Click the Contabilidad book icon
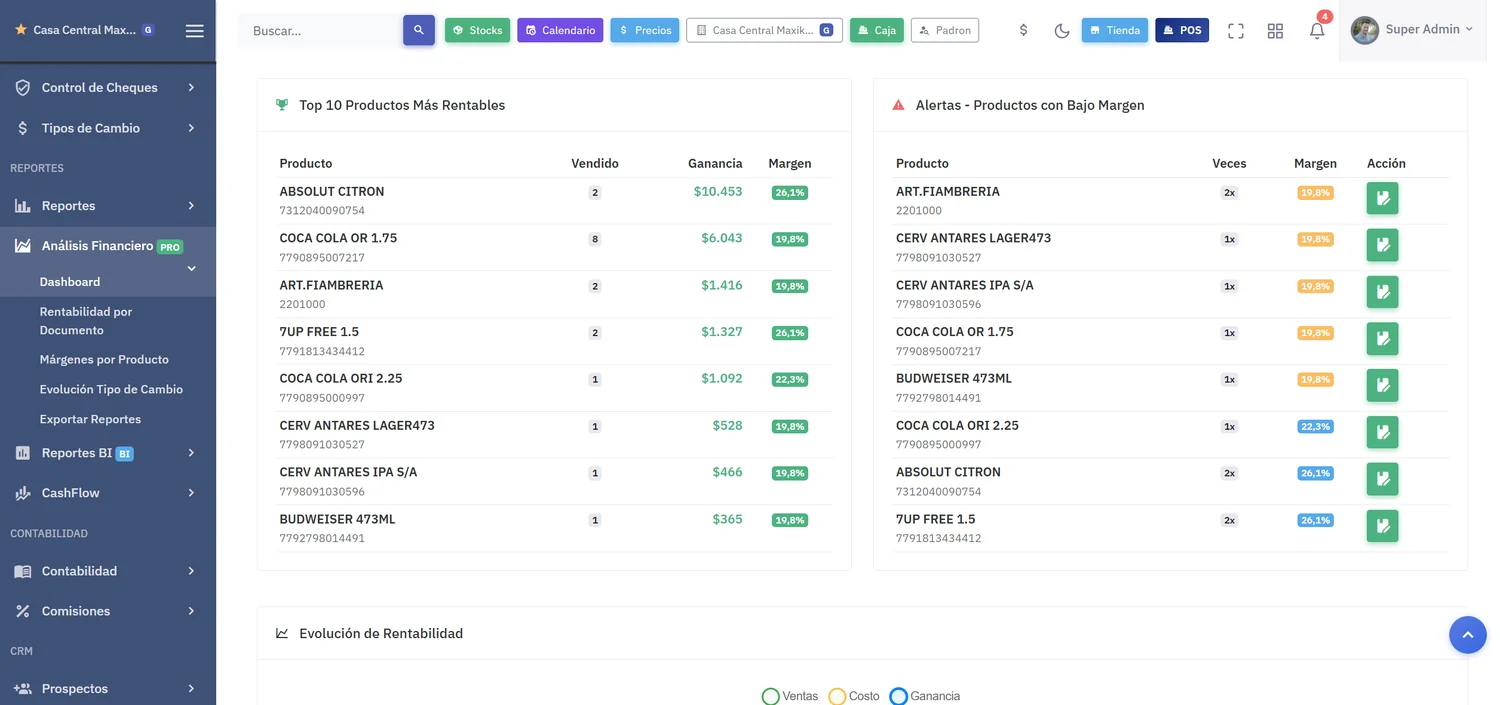This screenshot has width=1500, height=705. (22, 571)
